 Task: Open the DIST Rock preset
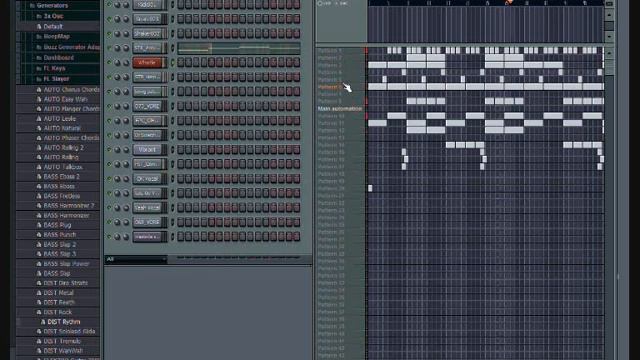(x=58, y=312)
